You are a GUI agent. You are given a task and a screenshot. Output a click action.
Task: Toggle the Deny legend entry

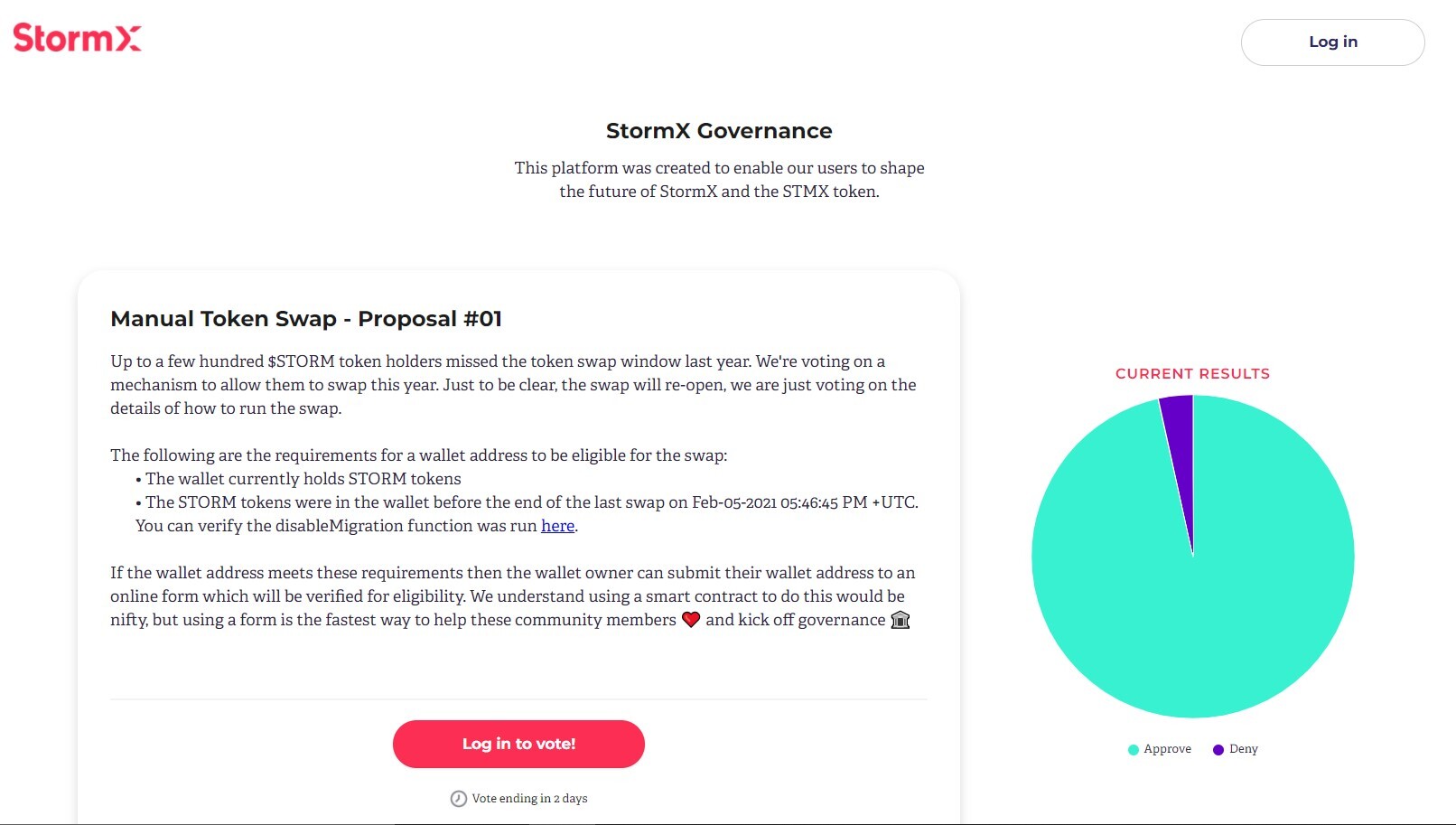pyautogui.click(x=1236, y=748)
